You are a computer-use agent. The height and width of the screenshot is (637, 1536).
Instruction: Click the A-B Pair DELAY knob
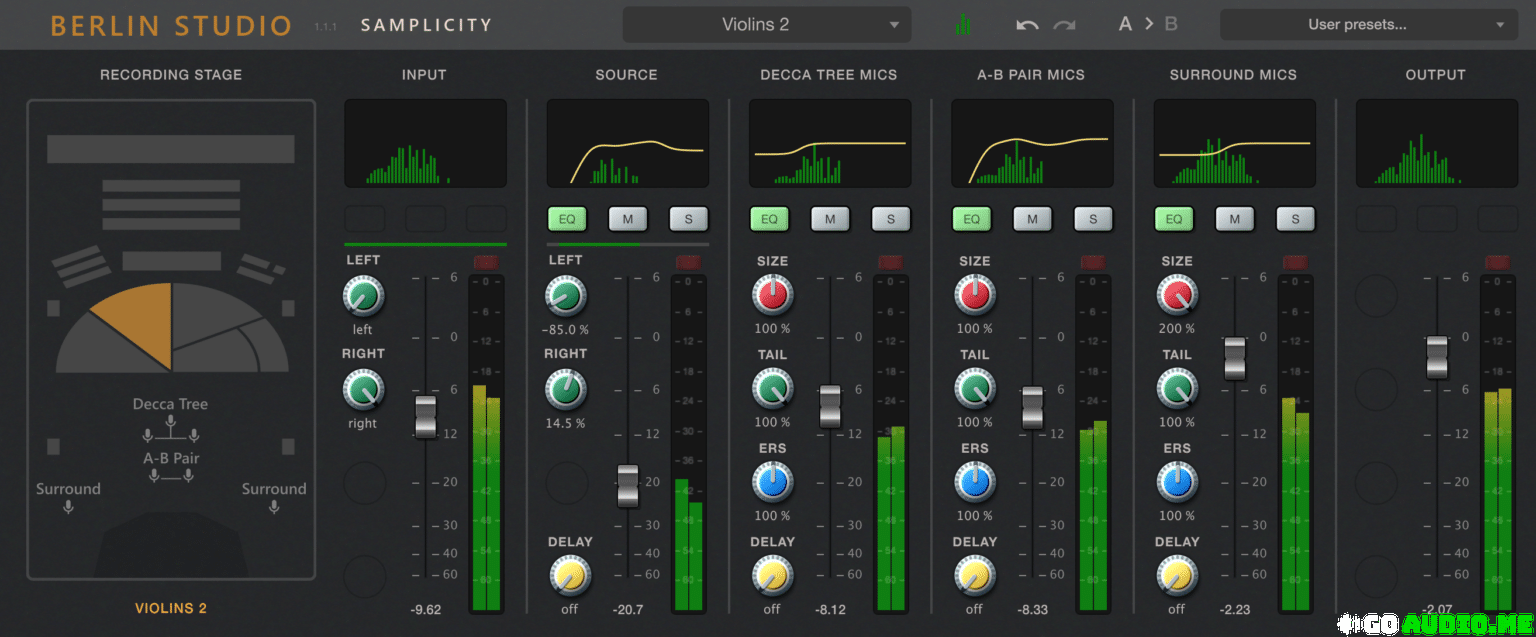tap(974, 576)
